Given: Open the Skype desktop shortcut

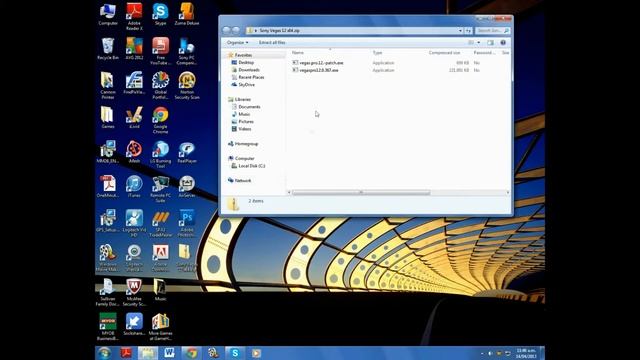Looking at the screenshot, I should (160, 14).
